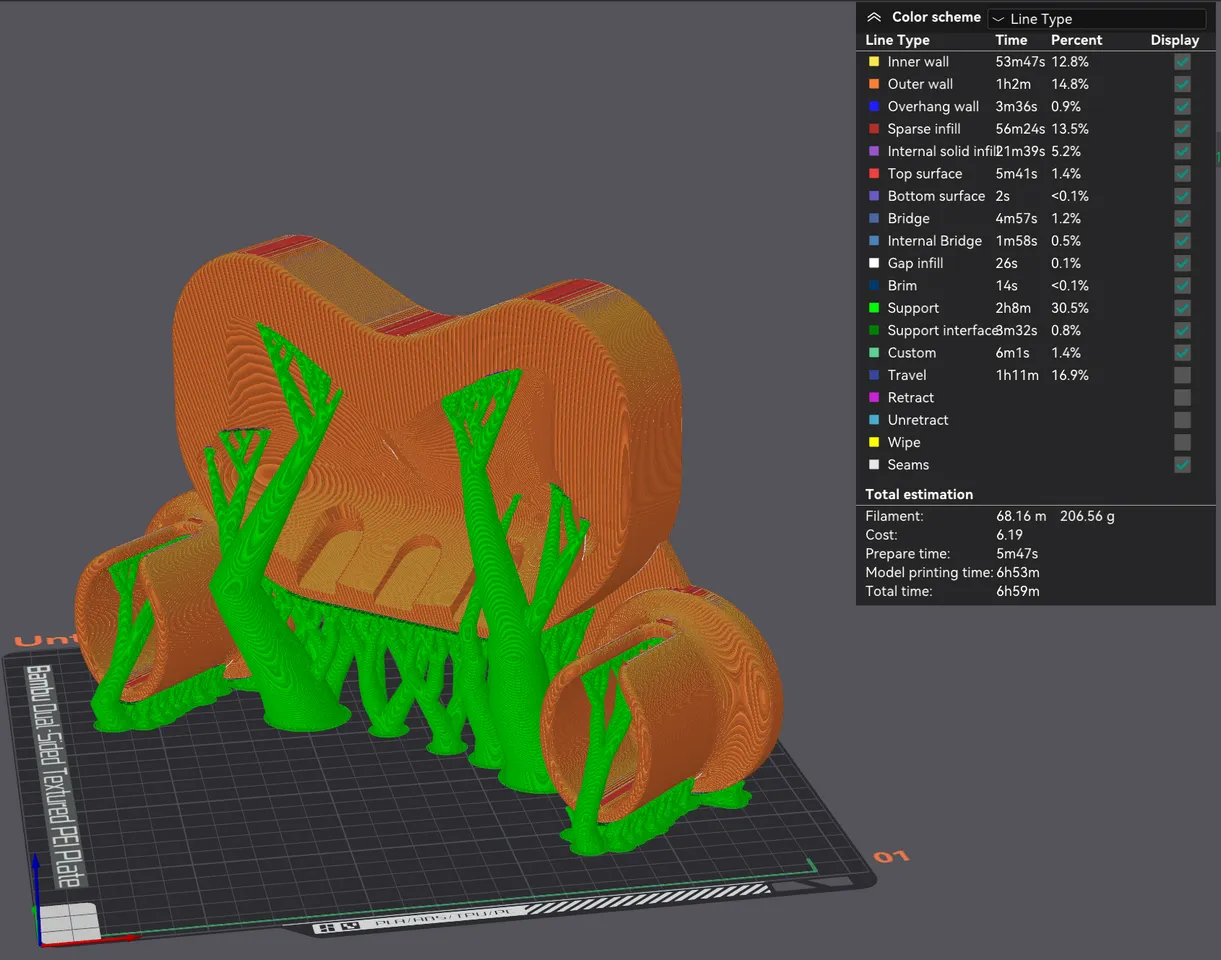Toggle Overhang wall visibility
This screenshot has width=1221, height=960.
coord(1182,106)
